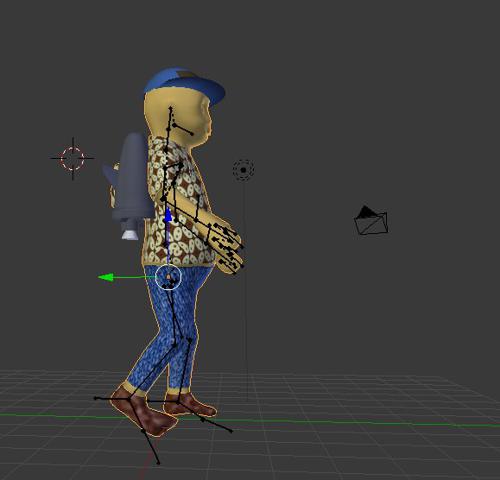Image resolution: width=500 pixels, height=480 pixels.
Task: Click the blue Z-axis gizmo arrow
Action: coord(168,215)
